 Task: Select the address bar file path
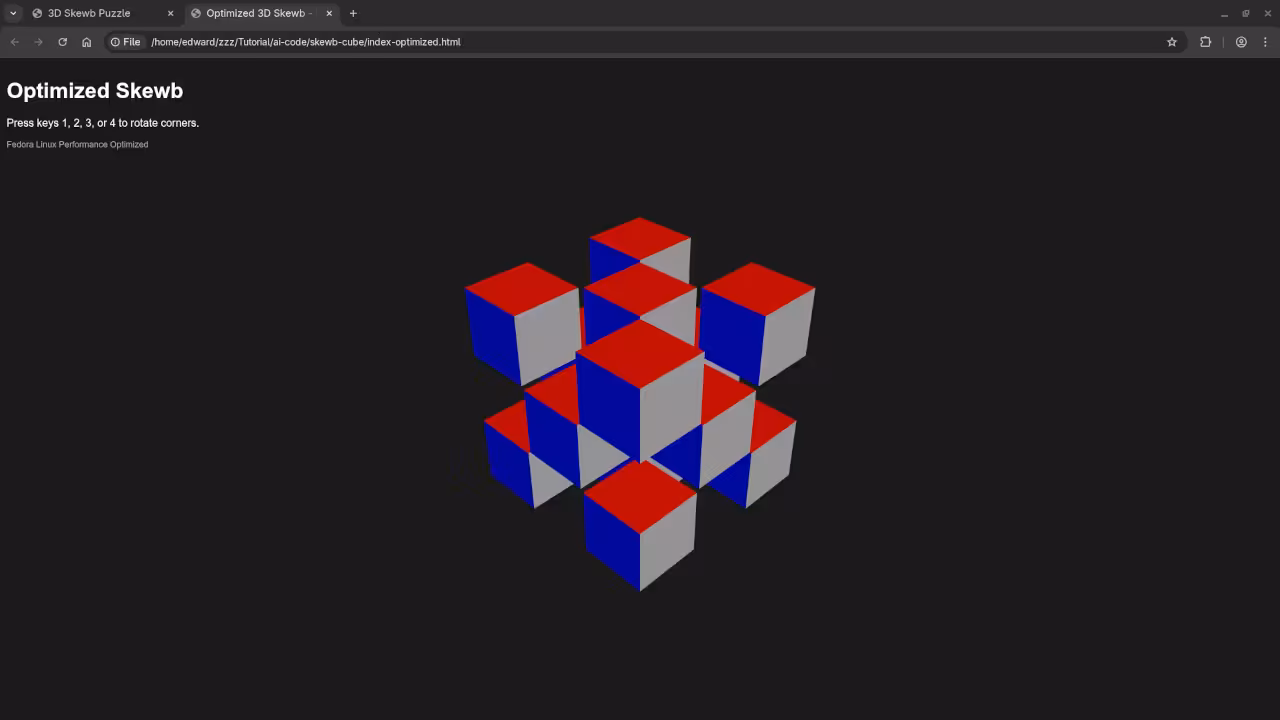point(306,42)
